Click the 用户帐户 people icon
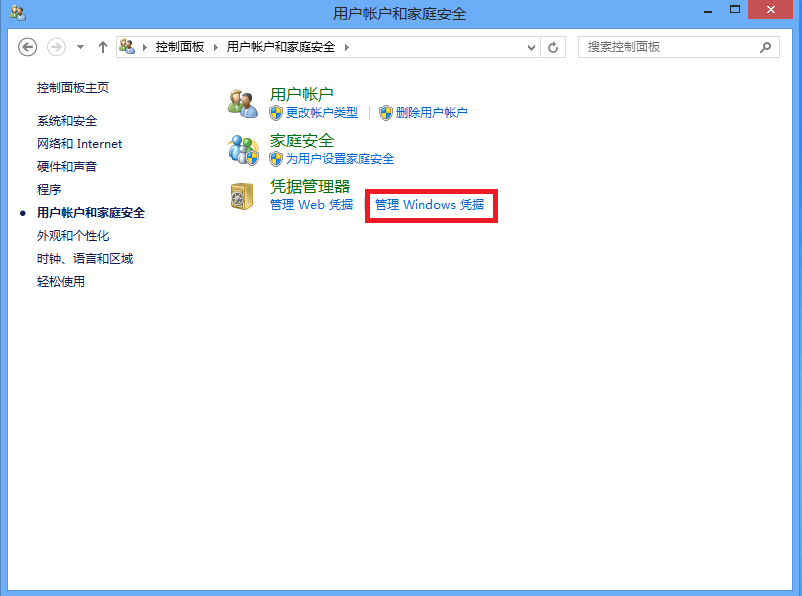This screenshot has width=802, height=596. [x=242, y=103]
